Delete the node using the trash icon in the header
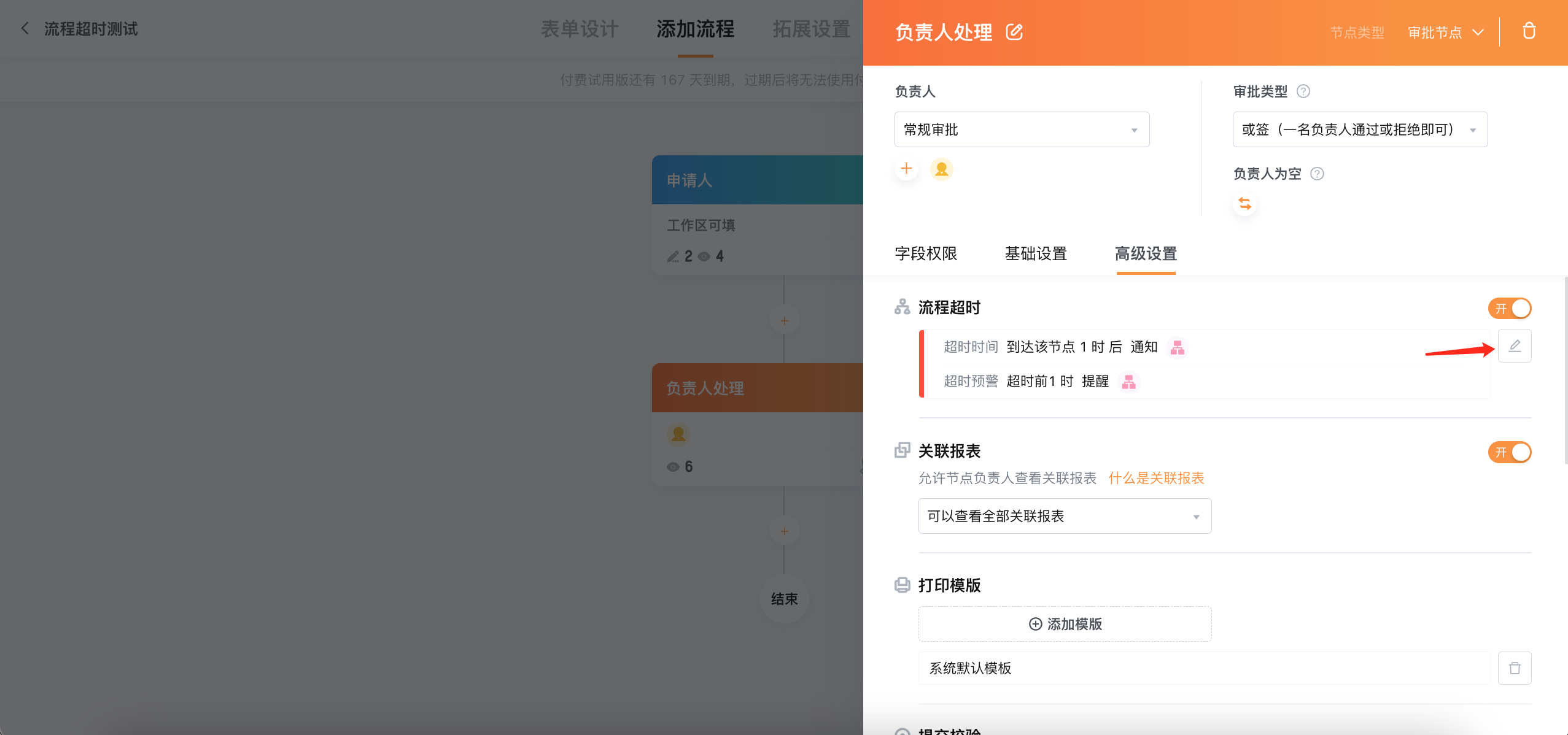Screen dimensions: 1568x735 click(x=1529, y=31)
